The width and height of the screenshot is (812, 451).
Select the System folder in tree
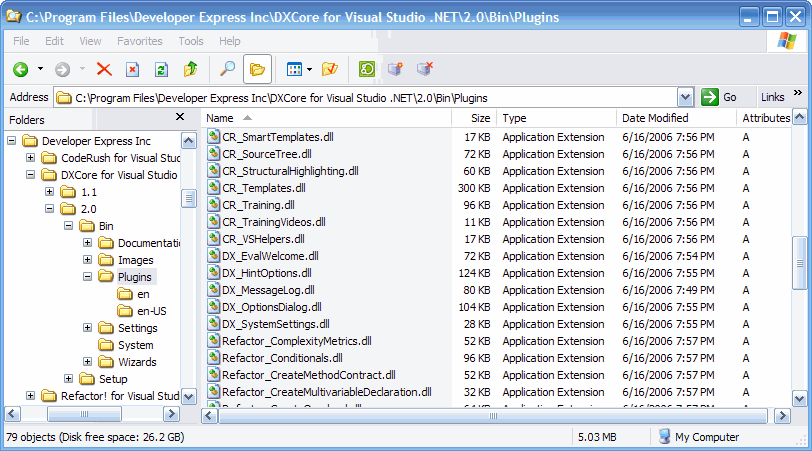pyautogui.click(x=136, y=345)
